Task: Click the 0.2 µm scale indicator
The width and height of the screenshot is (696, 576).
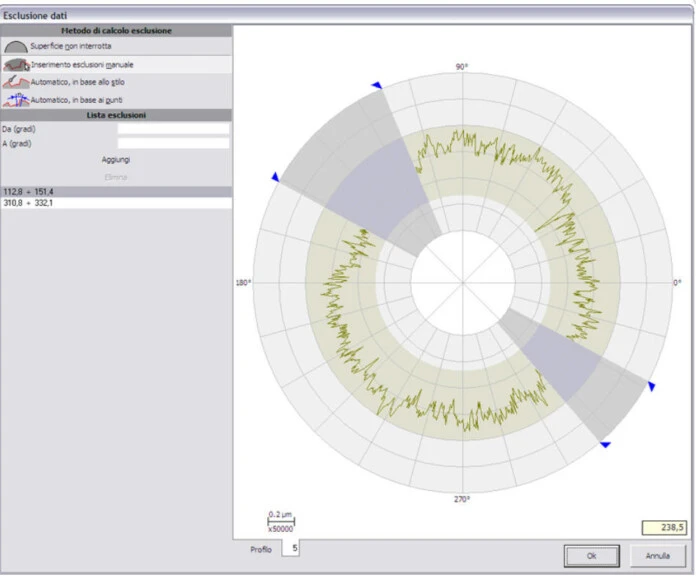Action: click(x=279, y=520)
